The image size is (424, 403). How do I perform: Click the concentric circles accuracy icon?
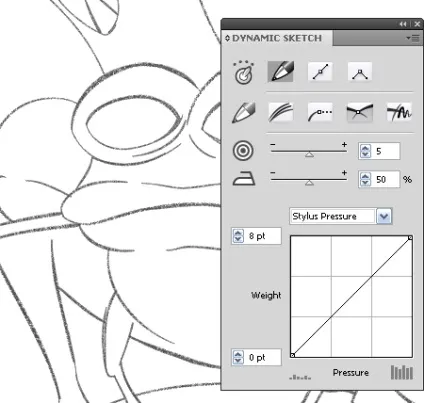coord(243,151)
